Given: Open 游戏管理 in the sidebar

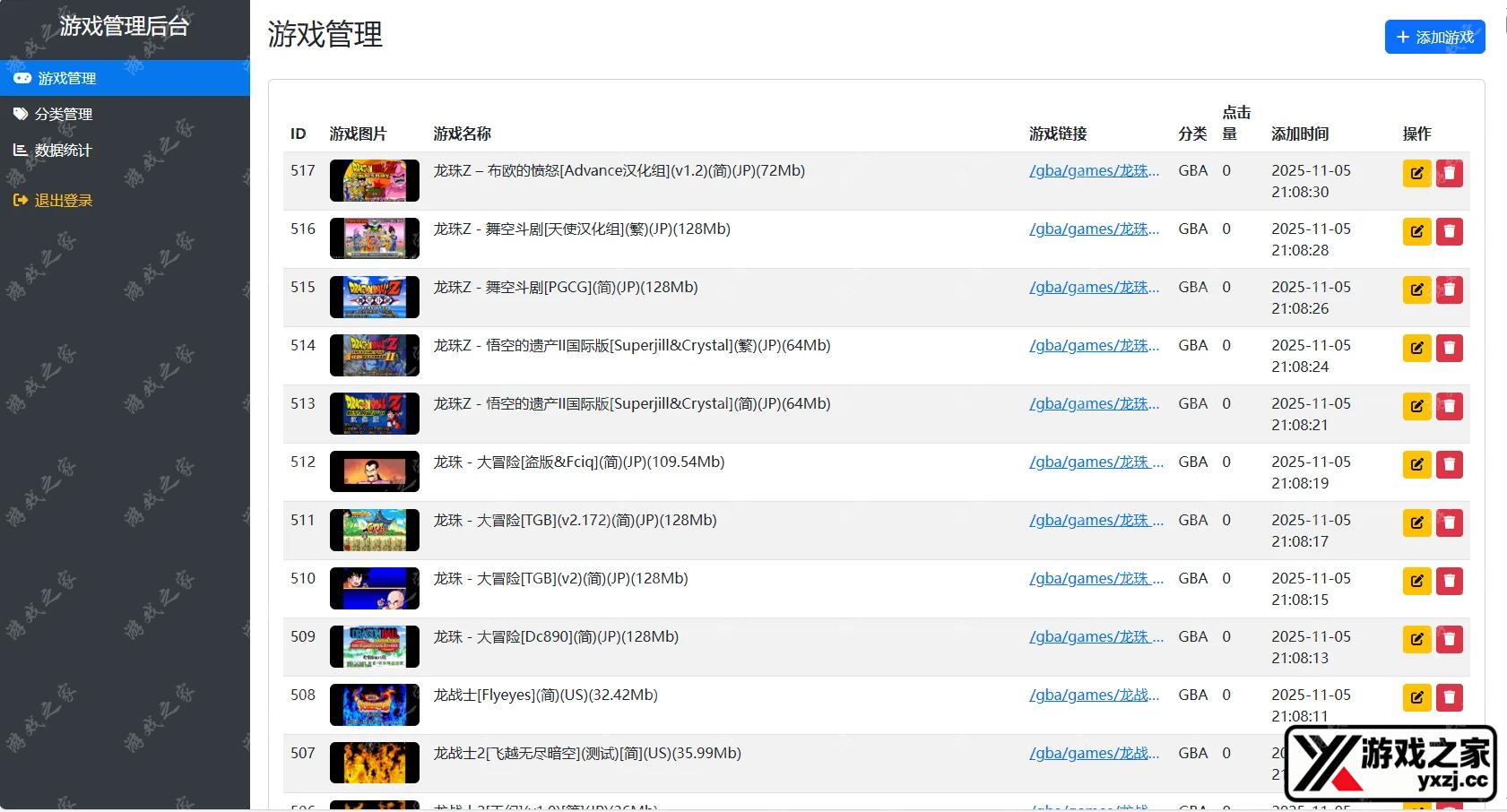Looking at the screenshot, I should pos(125,78).
